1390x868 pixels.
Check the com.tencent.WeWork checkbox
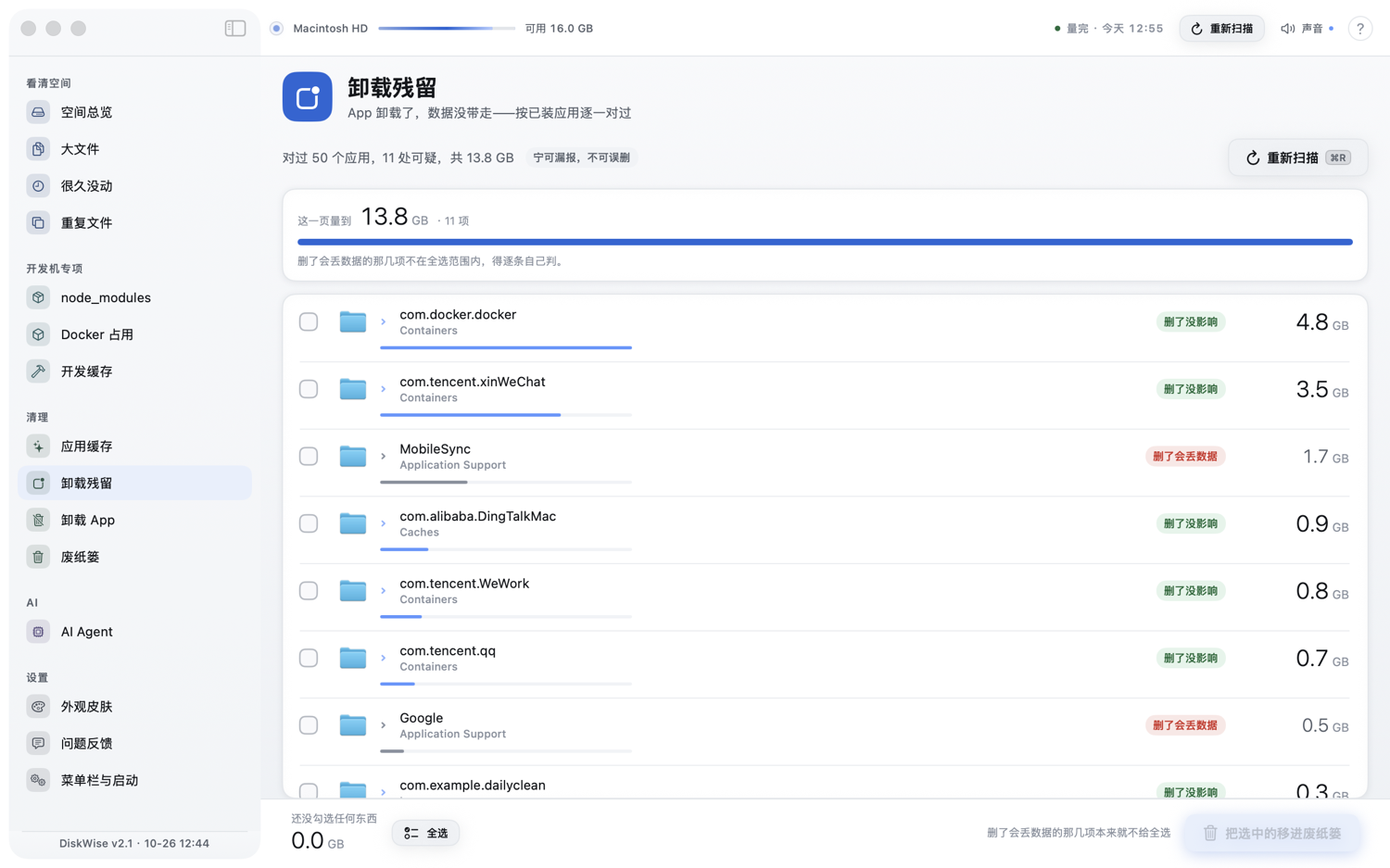pyautogui.click(x=309, y=590)
